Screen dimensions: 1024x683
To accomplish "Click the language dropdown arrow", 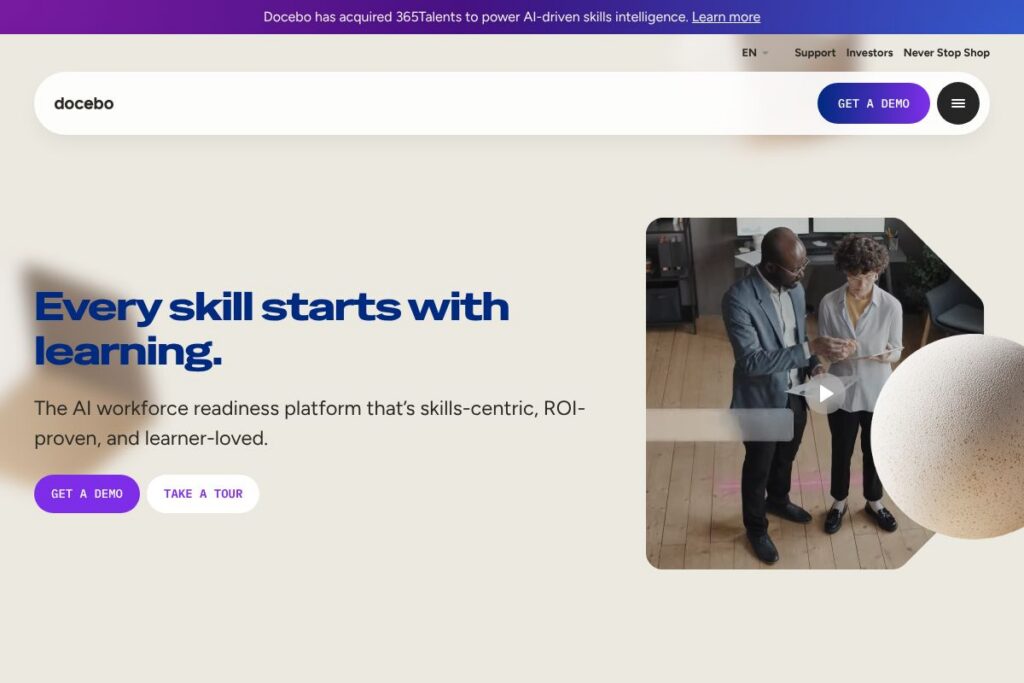I will click(x=765, y=53).
